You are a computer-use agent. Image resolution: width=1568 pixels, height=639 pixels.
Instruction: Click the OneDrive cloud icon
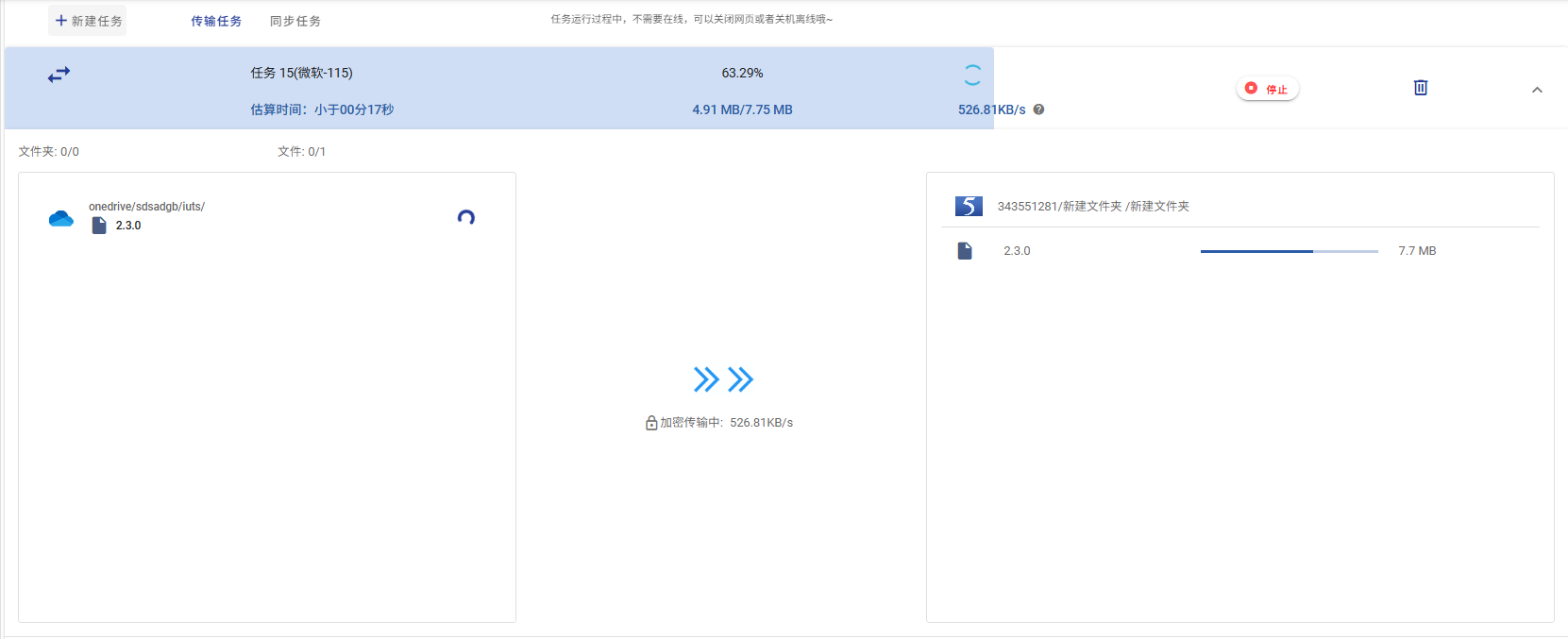(61, 219)
